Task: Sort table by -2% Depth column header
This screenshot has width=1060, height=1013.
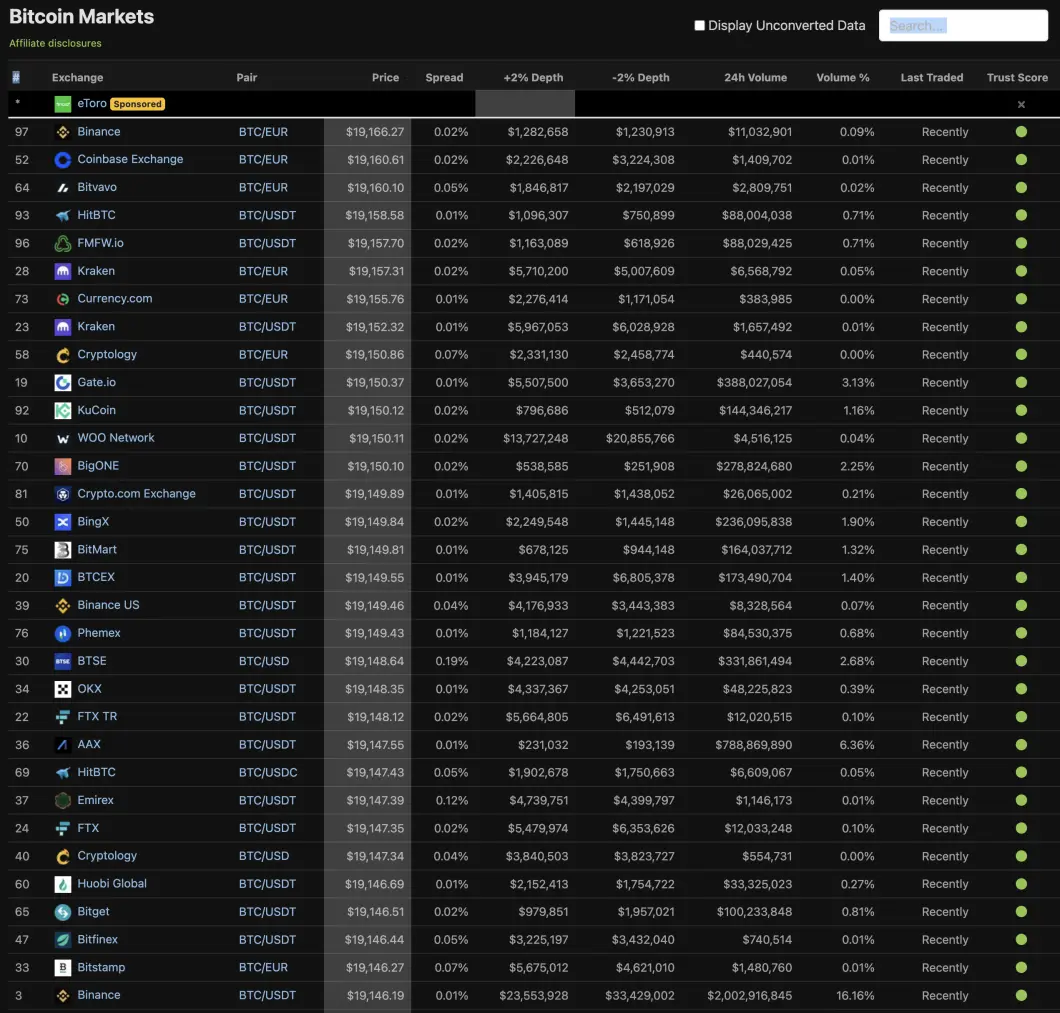Action: pos(641,78)
